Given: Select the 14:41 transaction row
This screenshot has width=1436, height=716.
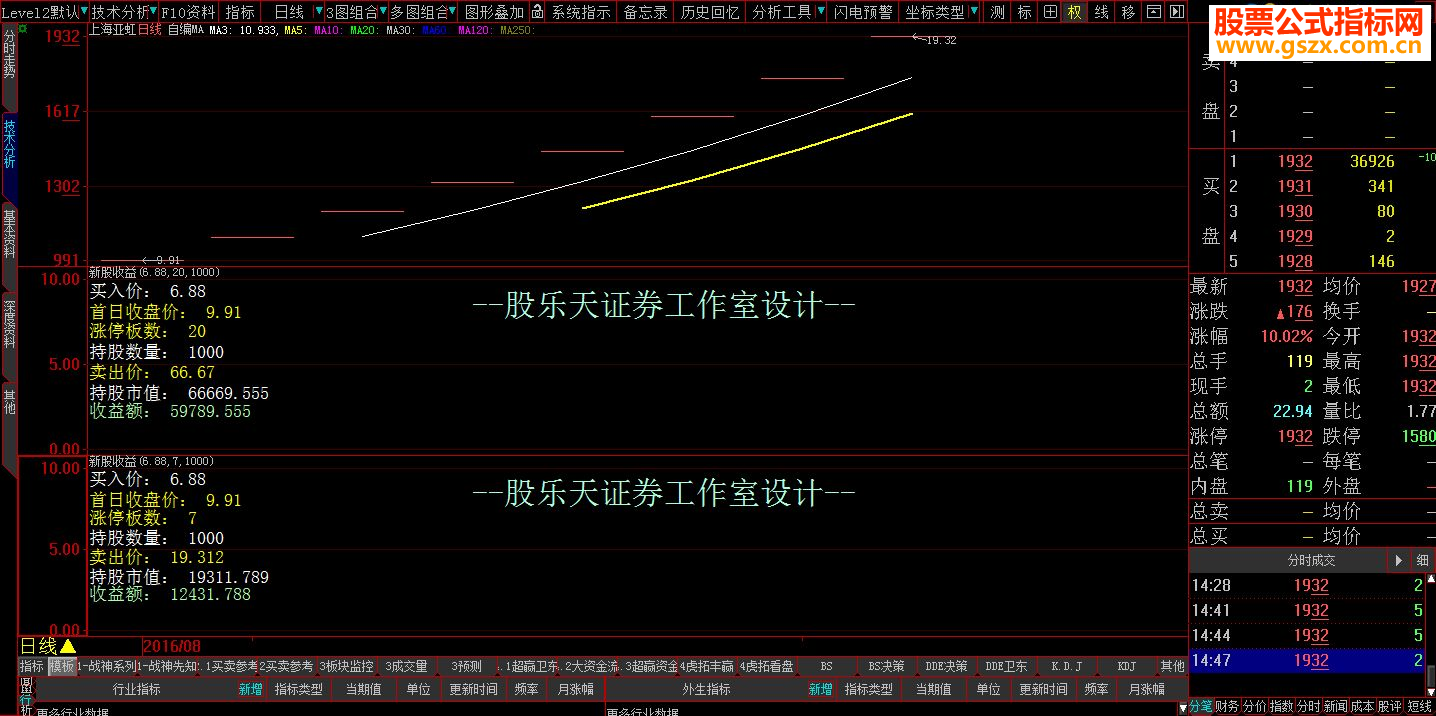Looking at the screenshot, I should pyautogui.click(x=1300, y=610).
